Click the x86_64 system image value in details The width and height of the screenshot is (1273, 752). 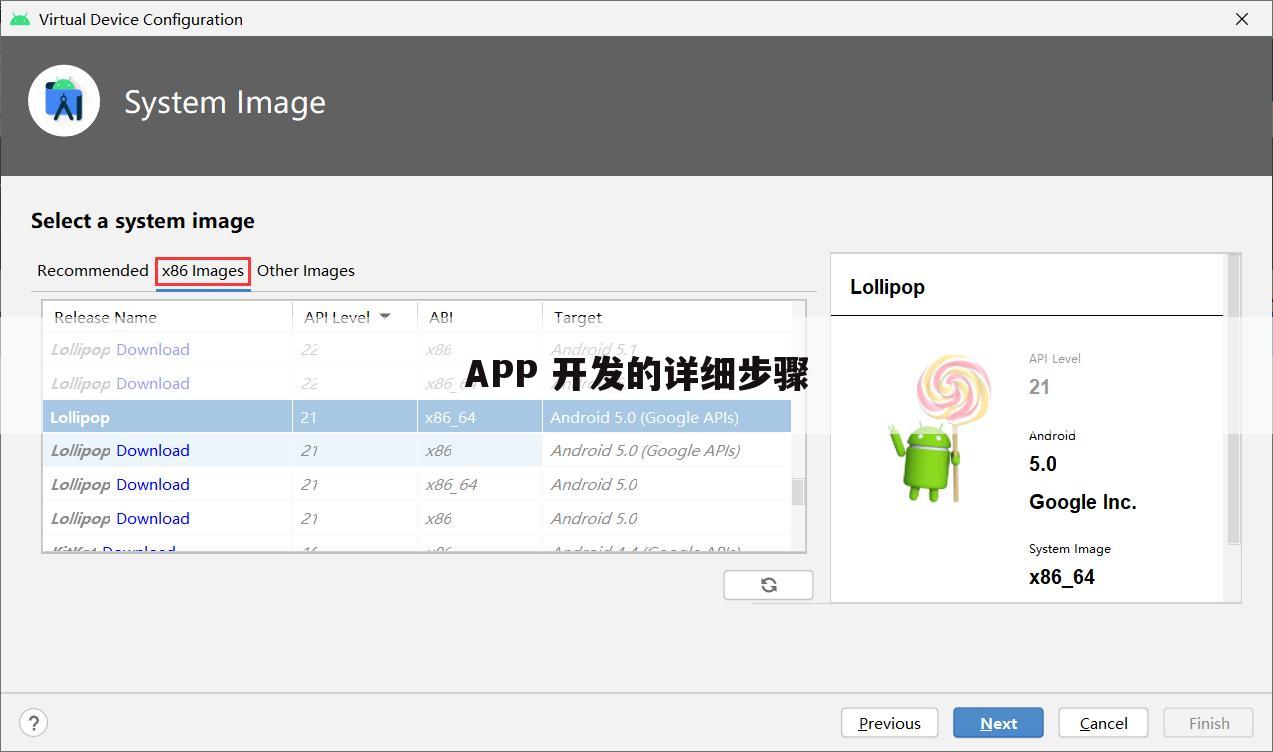click(x=1062, y=577)
